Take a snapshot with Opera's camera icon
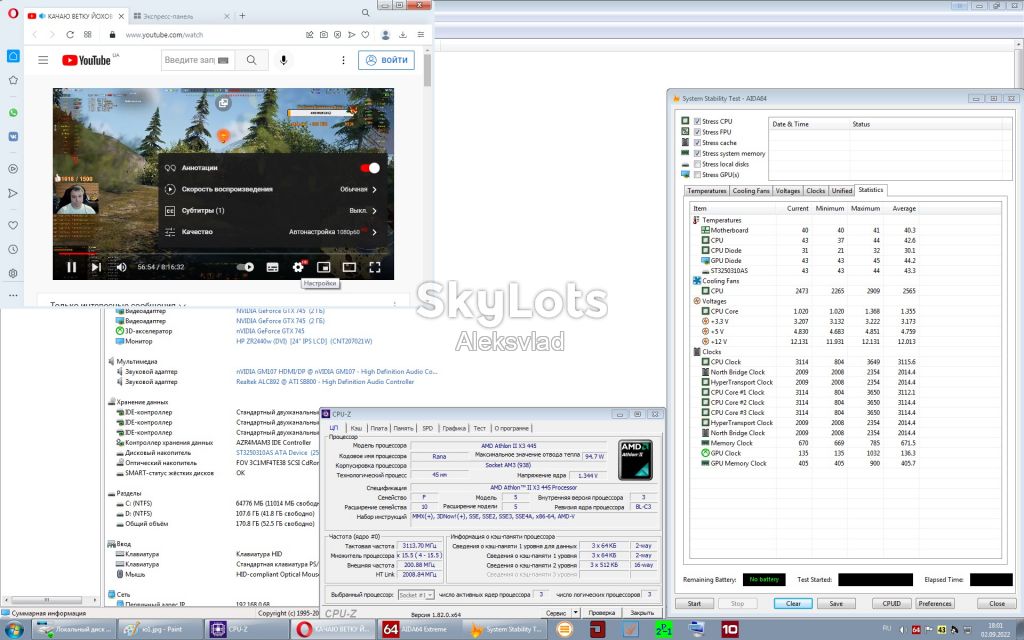 (x=323, y=35)
